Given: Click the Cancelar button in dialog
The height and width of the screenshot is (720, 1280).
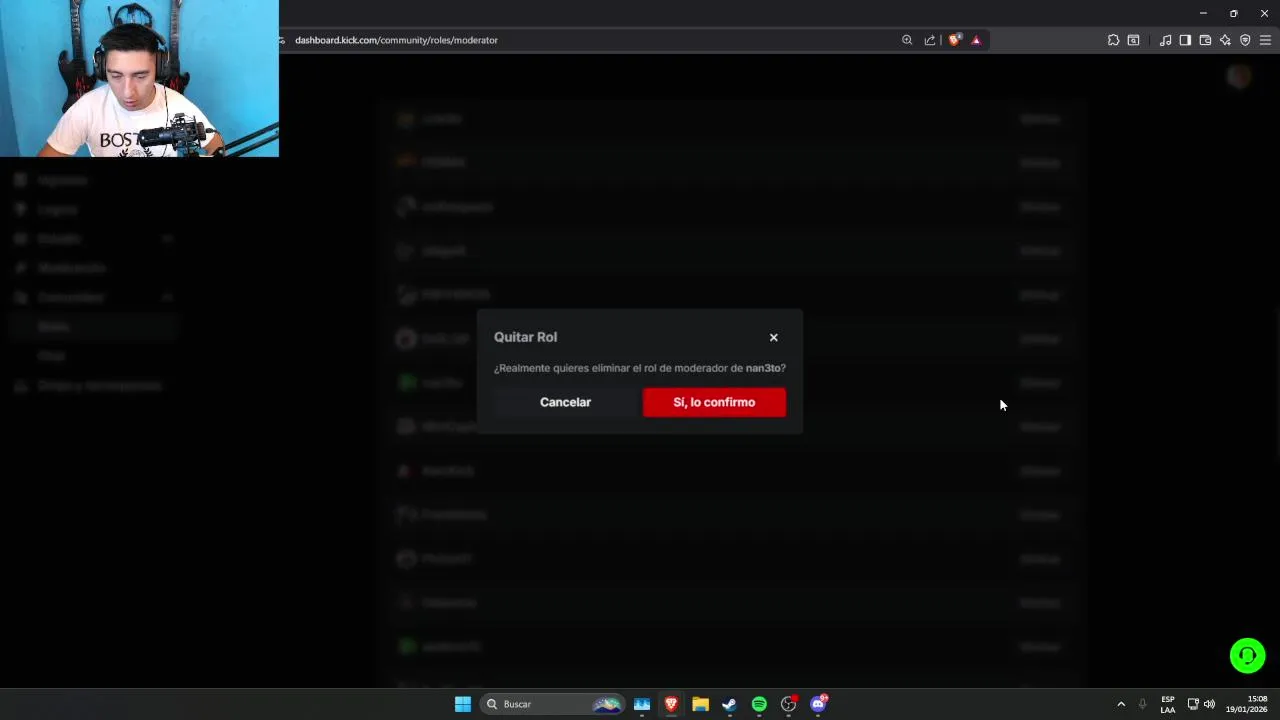Looking at the screenshot, I should coord(565,402).
